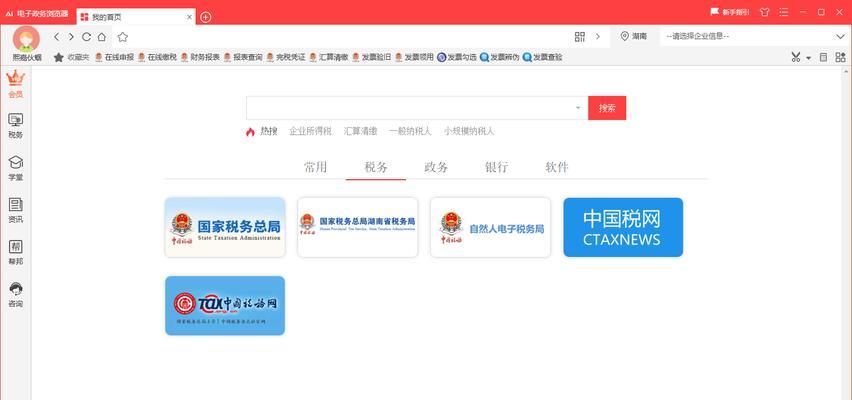The width and height of the screenshot is (852, 400).
Task: Select the 税务 category tab
Action: coord(376,167)
